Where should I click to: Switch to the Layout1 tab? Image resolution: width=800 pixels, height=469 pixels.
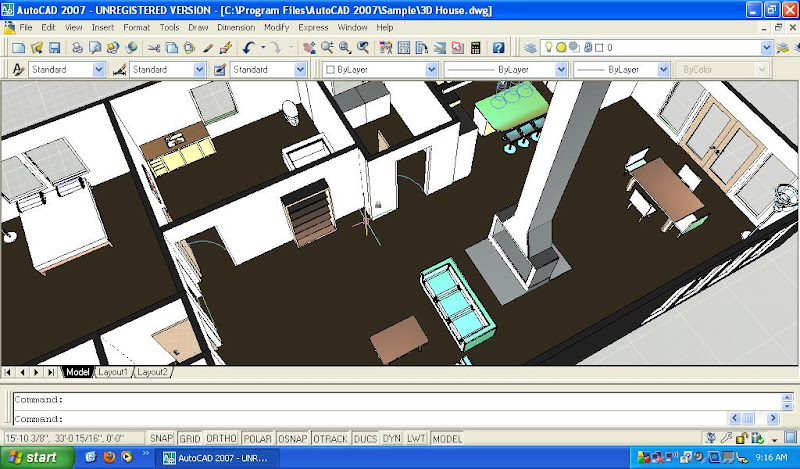(x=111, y=372)
